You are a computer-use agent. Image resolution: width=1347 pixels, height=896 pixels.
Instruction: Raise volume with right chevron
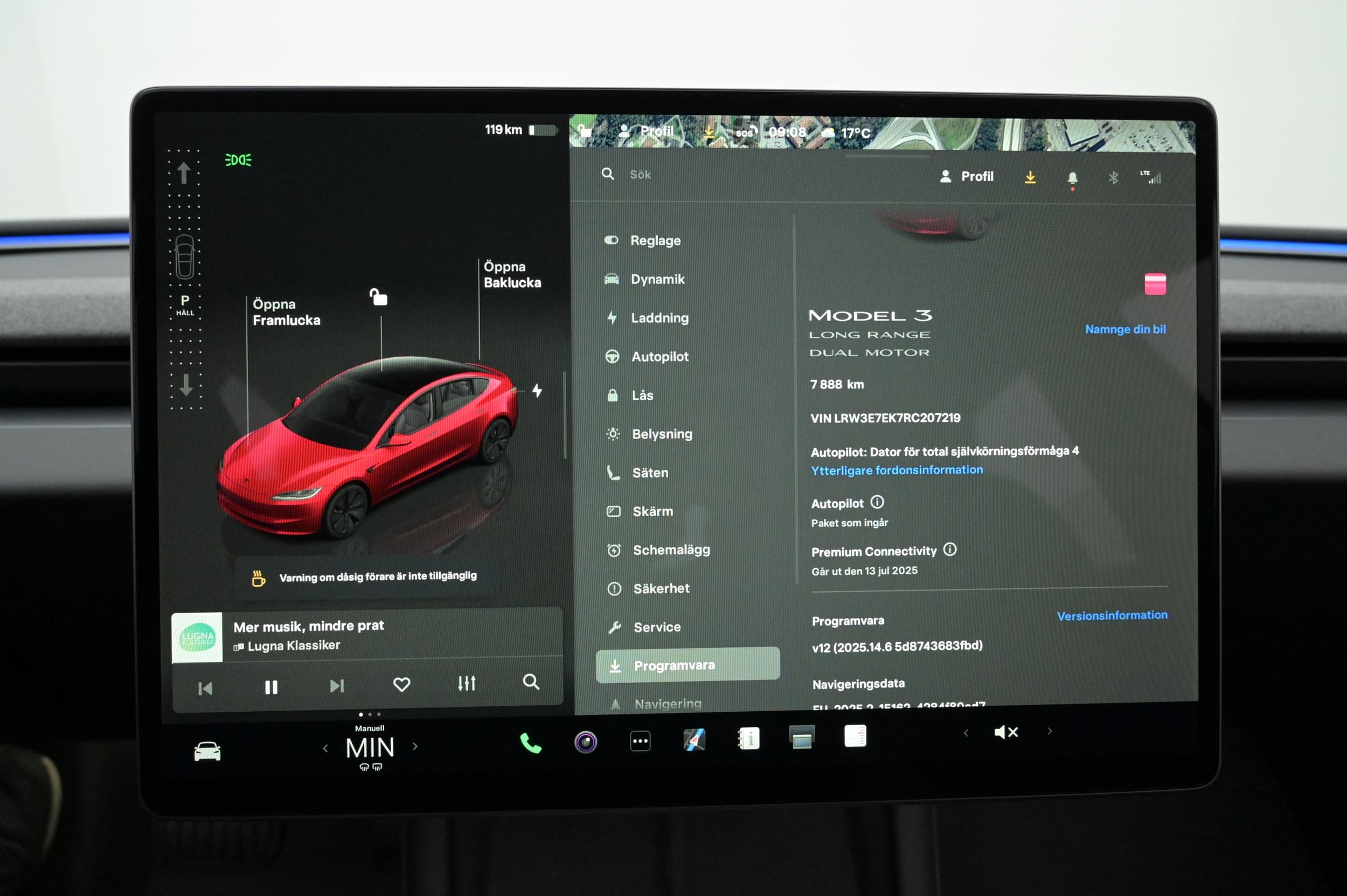pyautogui.click(x=1049, y=731)
